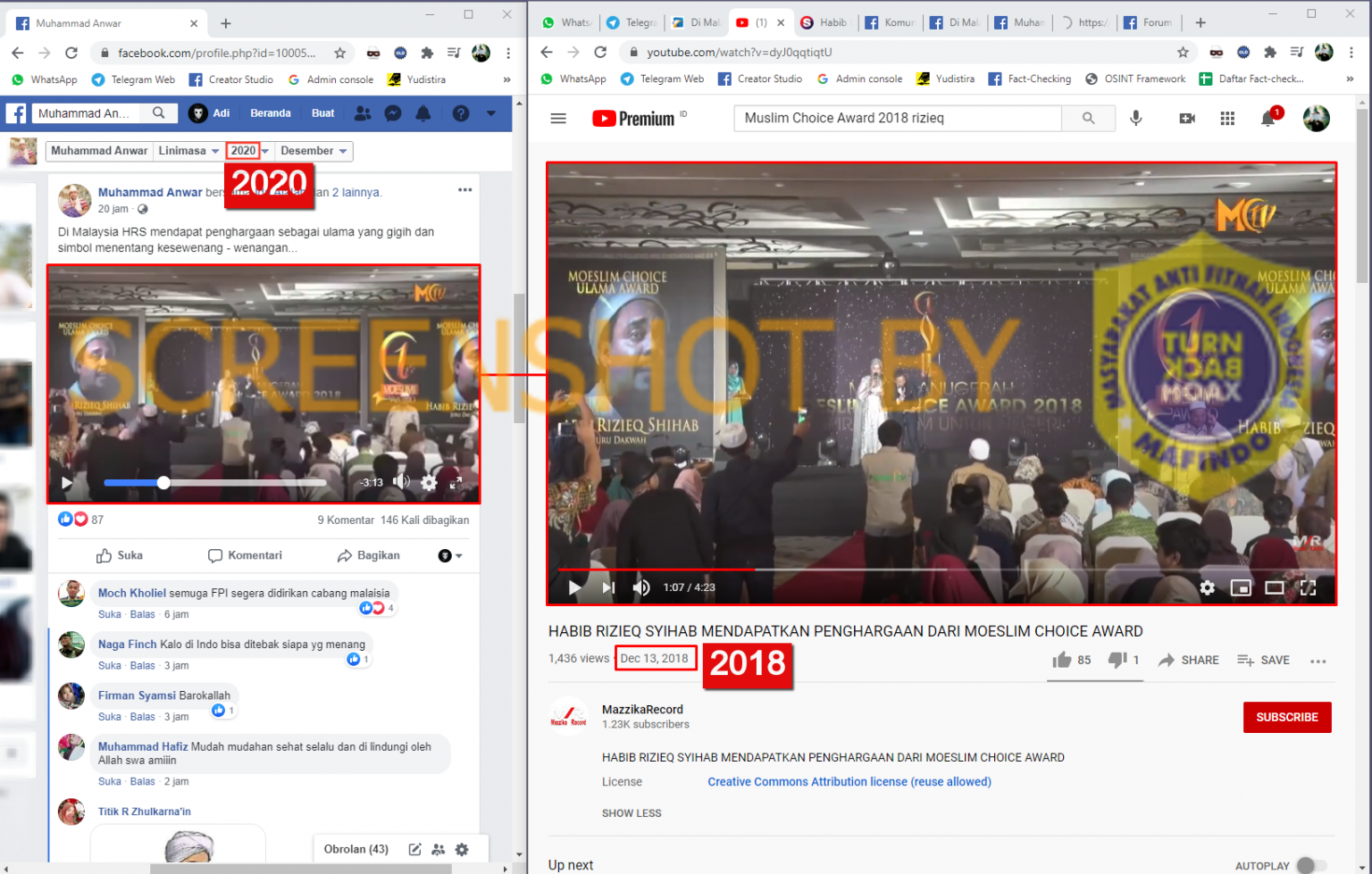This screenshot has height=874, width=1372.
Task: Open YouTube guide hamburger menu
Action: (558, 118)
